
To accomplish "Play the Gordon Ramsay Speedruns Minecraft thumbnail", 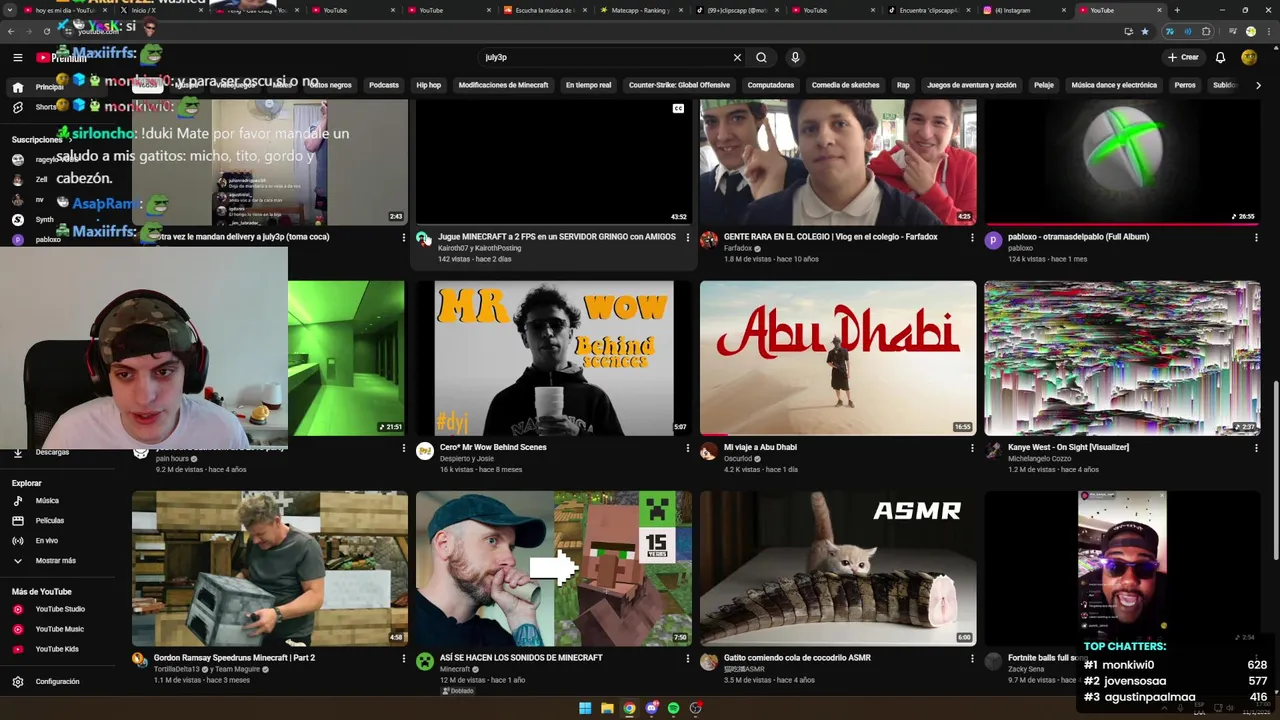I will [x=270, y=568].
